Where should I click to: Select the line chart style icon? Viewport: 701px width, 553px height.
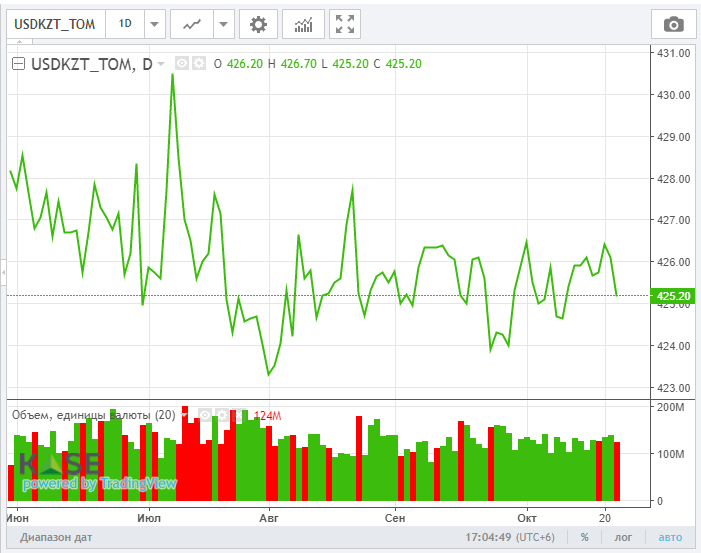pos(191,24)
